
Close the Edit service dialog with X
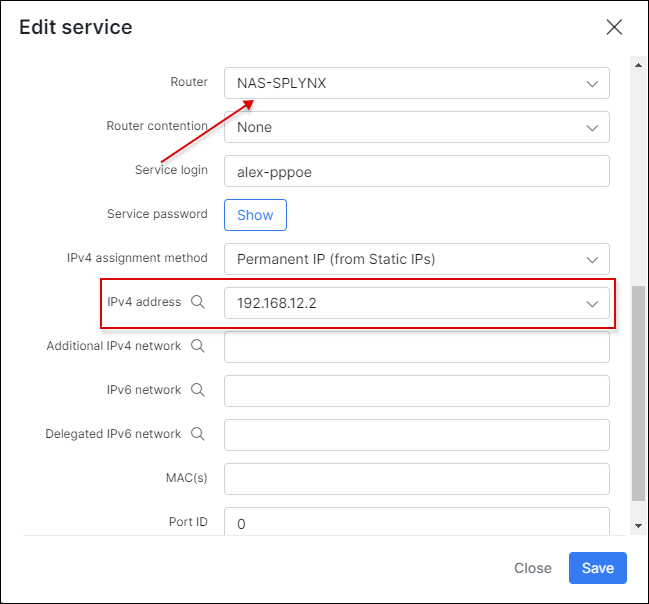click(614, 27)
